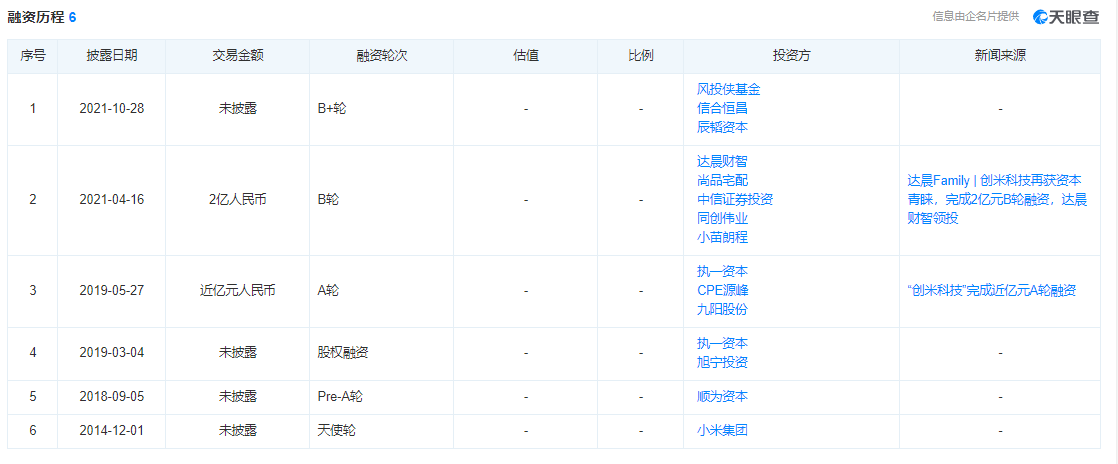Screen dimensions: 1118x464
Task: Click the 投资方 column header
Action: [791, 56]
